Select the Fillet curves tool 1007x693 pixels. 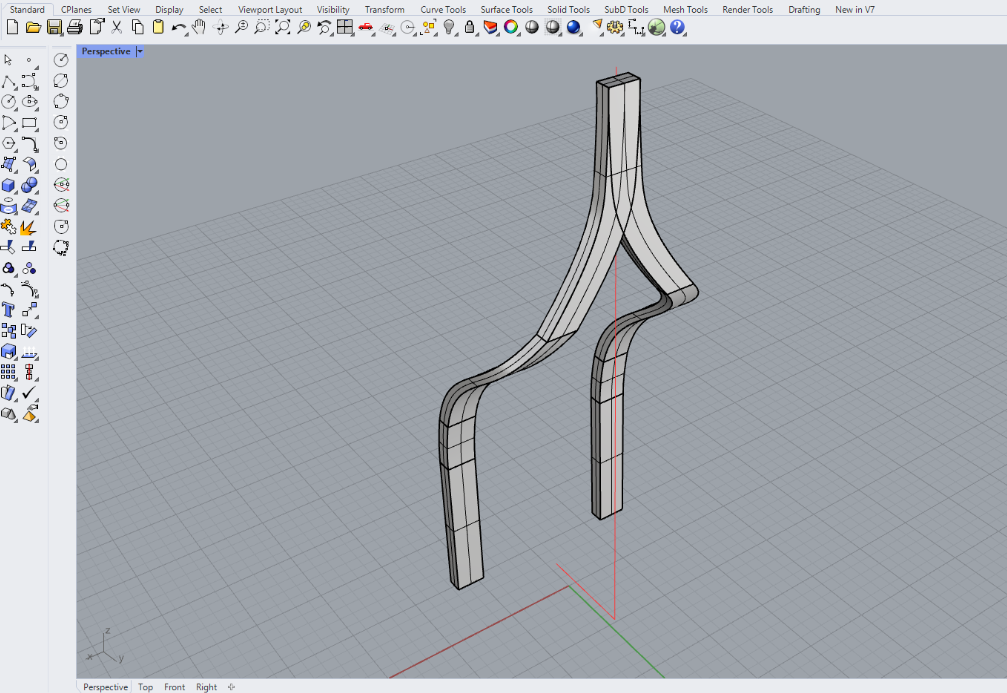(29, 143)
